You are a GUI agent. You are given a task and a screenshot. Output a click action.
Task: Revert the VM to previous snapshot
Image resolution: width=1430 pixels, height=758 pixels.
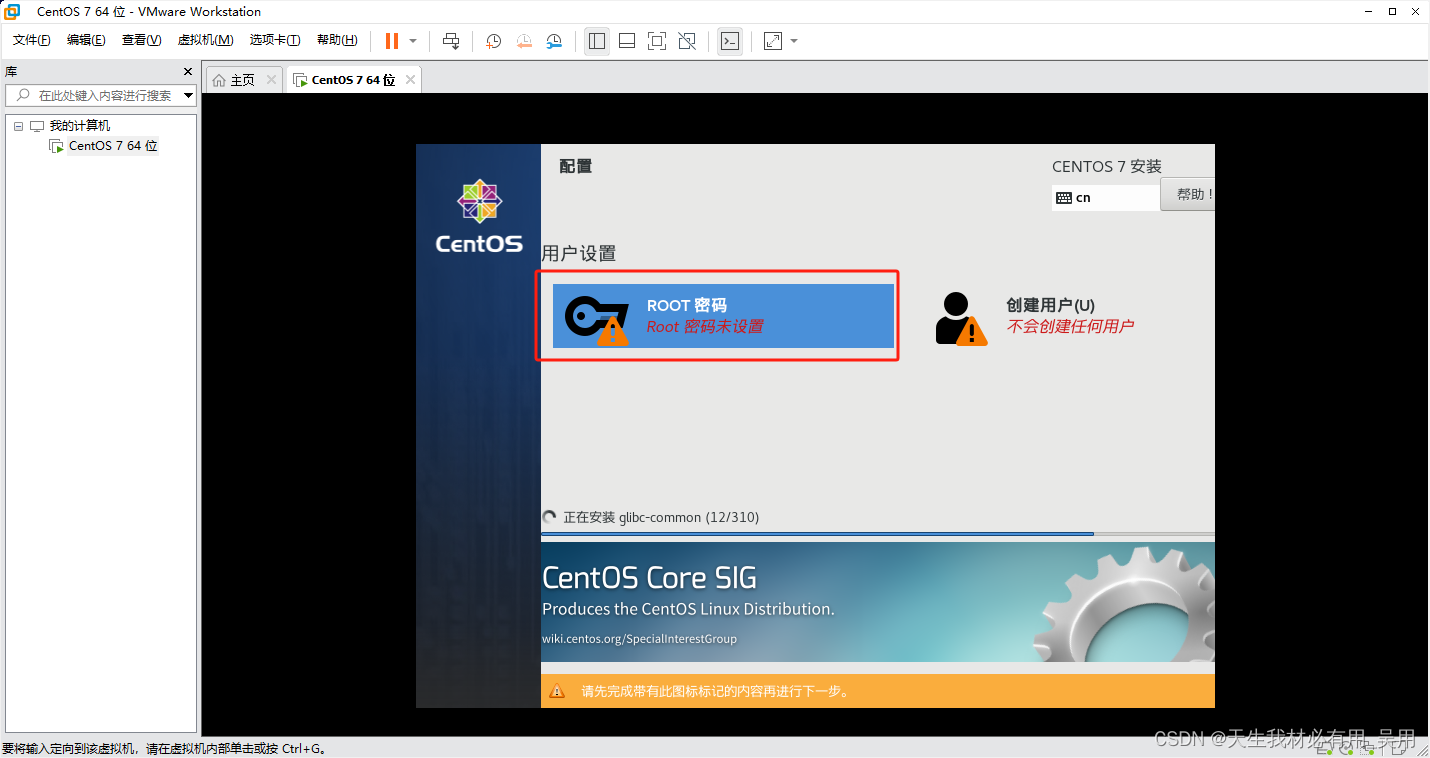(524, 41)
